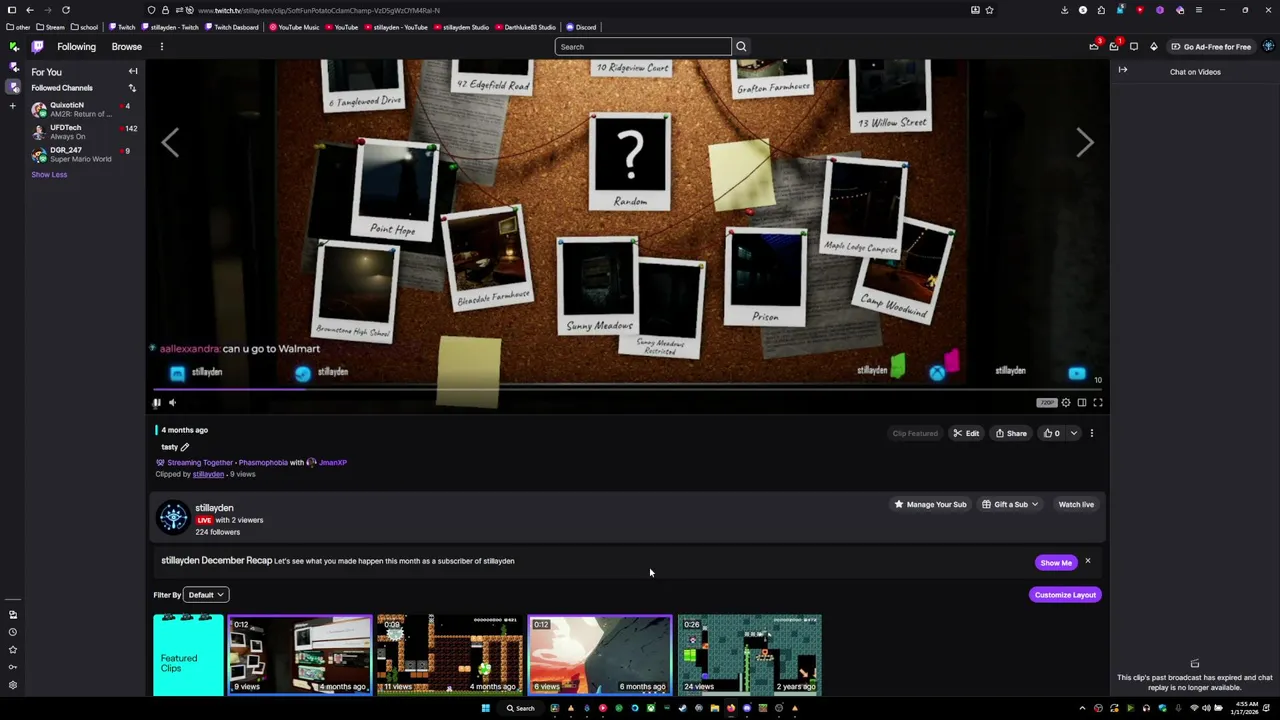Open the user profile avatar menu
This screenshot has width=1280, height=720.
tap(1268, 47)
